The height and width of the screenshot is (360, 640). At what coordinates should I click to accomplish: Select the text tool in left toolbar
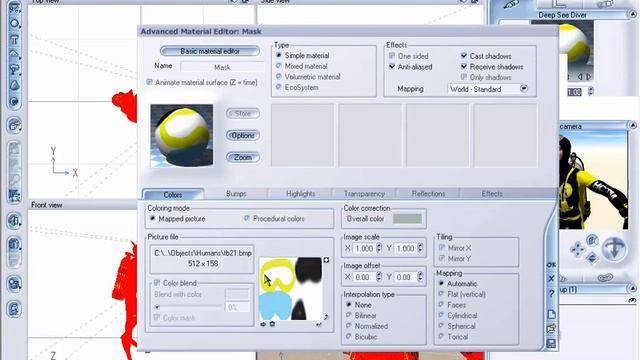point(14,39)
